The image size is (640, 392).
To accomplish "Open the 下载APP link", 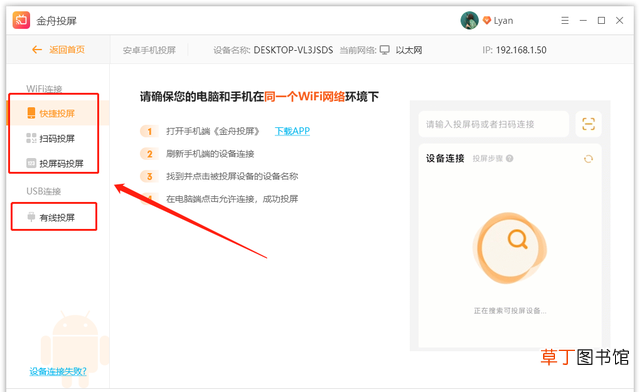I will click(292, 131).
